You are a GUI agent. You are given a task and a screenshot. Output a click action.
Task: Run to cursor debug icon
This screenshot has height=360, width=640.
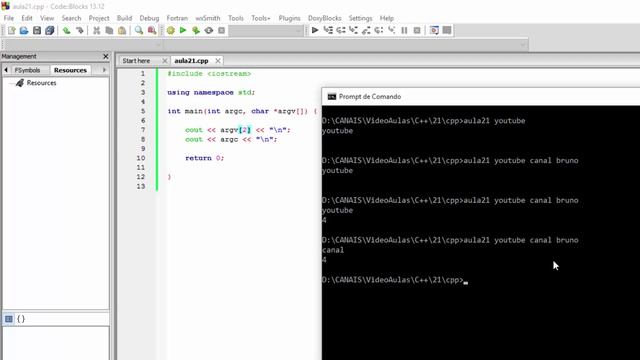(328, 30)
